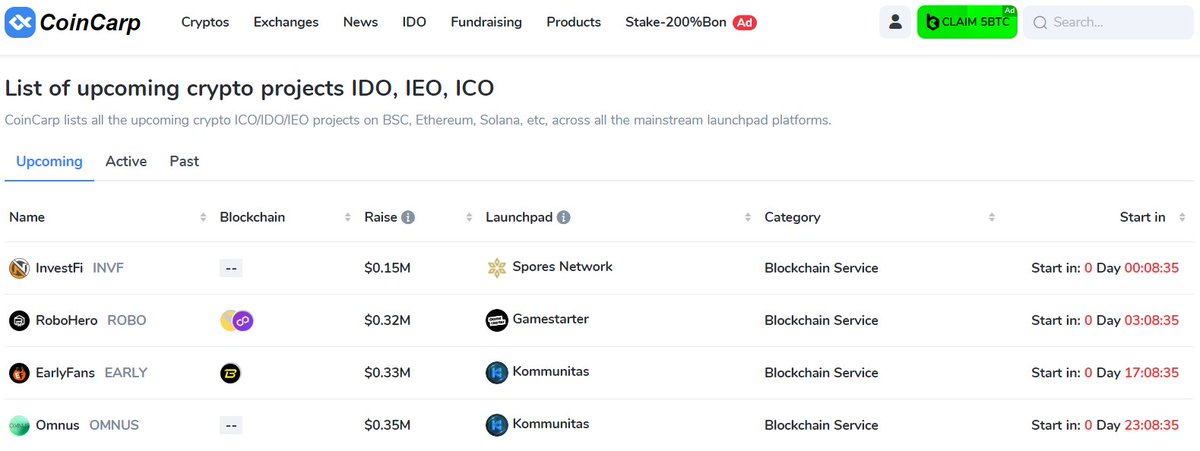Click the Stake-200%Bon ad link
Screen dimensions: 1200x451
[675, 22]
